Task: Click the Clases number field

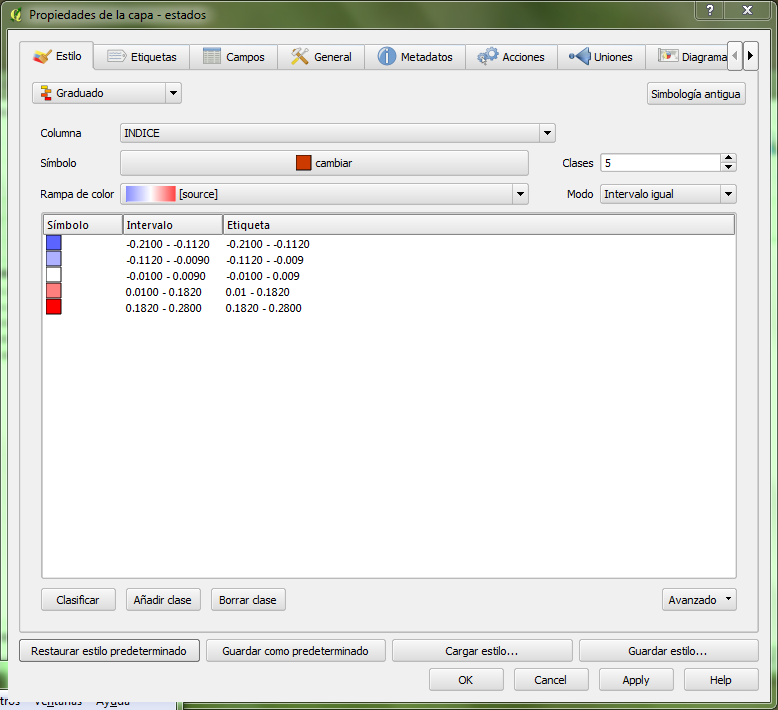Action: click(x=660, y=163)
